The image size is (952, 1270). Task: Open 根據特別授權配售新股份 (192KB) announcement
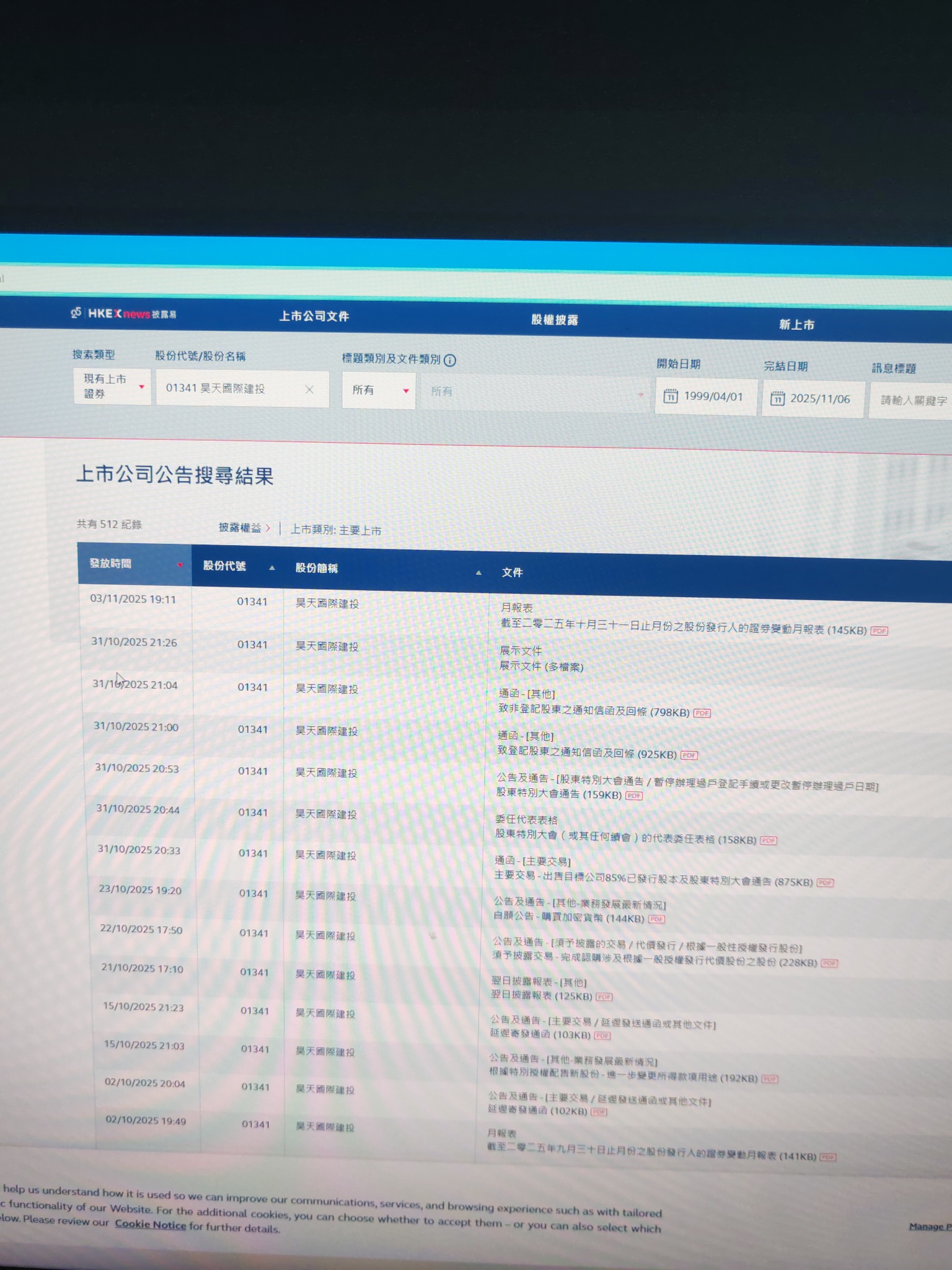click(x=624, y=1075)
